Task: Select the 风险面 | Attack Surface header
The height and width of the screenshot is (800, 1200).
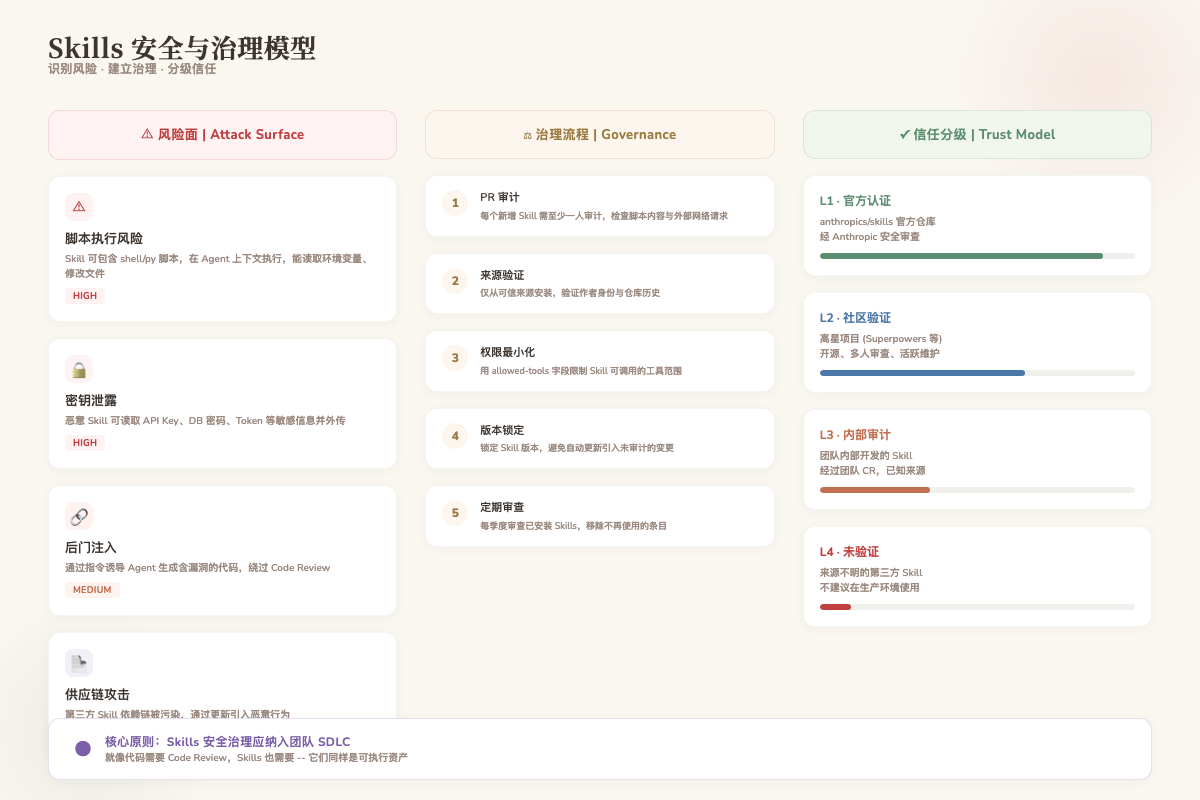Action: [x=222, y=134]
